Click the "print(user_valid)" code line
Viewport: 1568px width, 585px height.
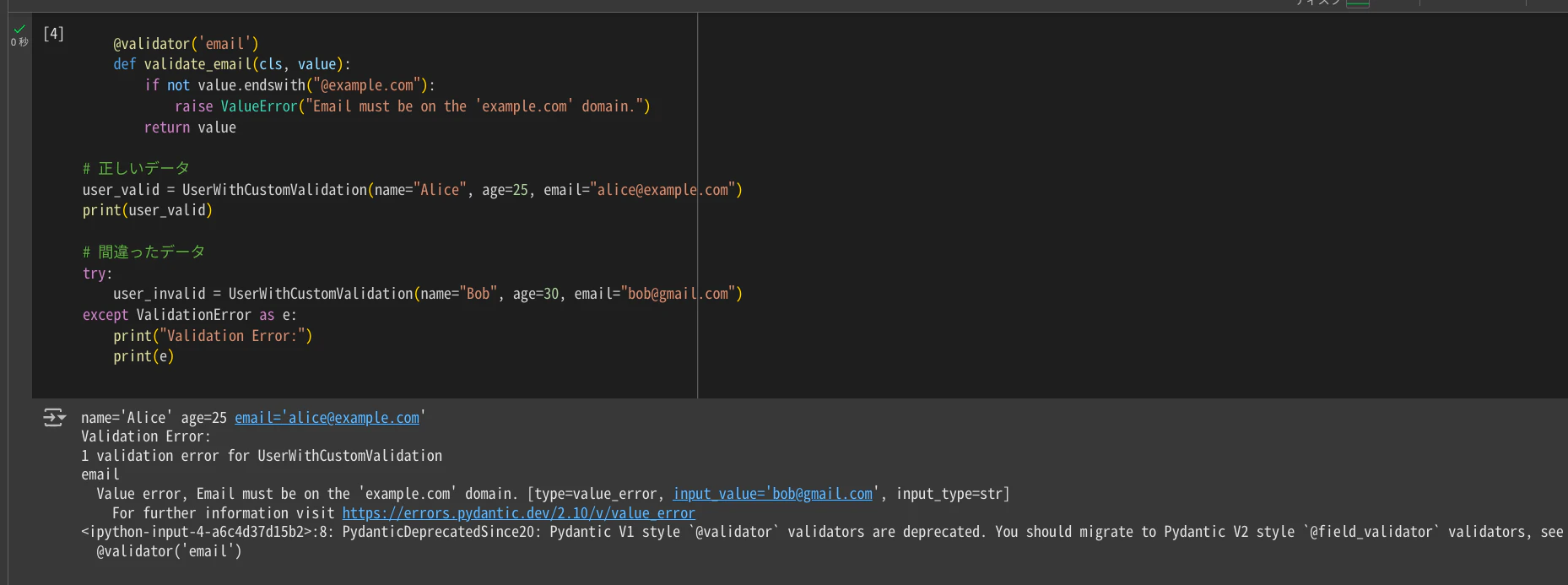click(148, 210)
